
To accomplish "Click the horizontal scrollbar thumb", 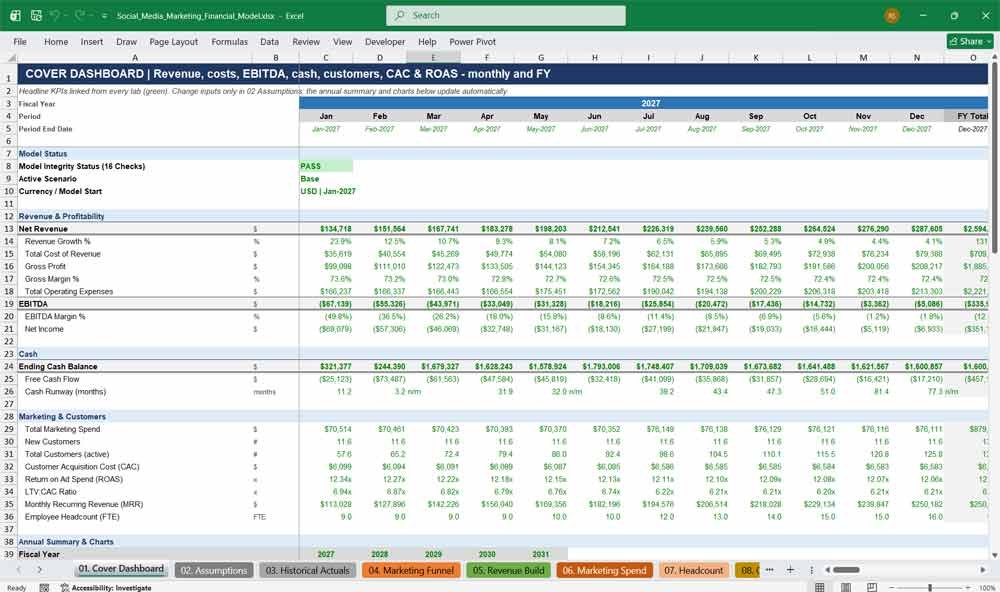I will (x=846, y=570).
